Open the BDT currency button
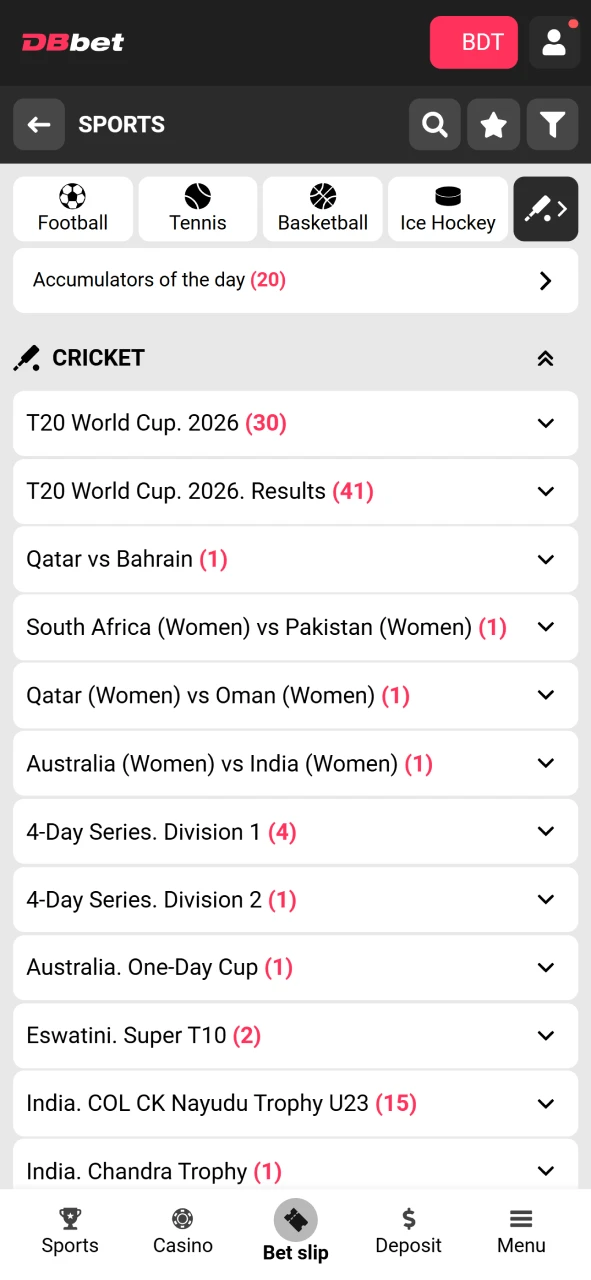Image resolution: width=591 pixels, height=1280 pixels. pyautogui.click(x=473, y=42)
